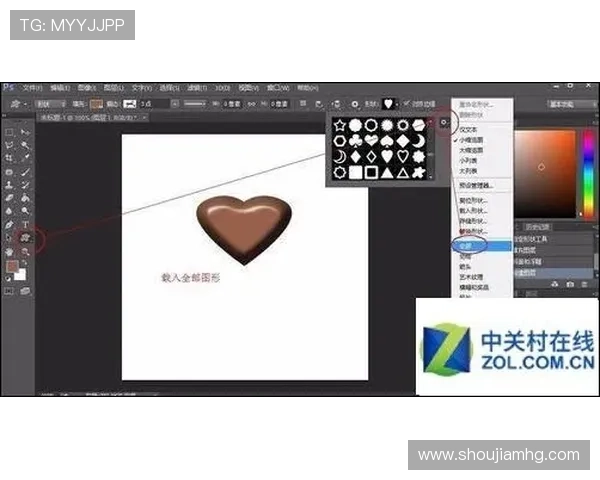Select the Custom Shape tool in toolbox
The height and width of the screenshot is (480, 600).
[x=25, y=238]
